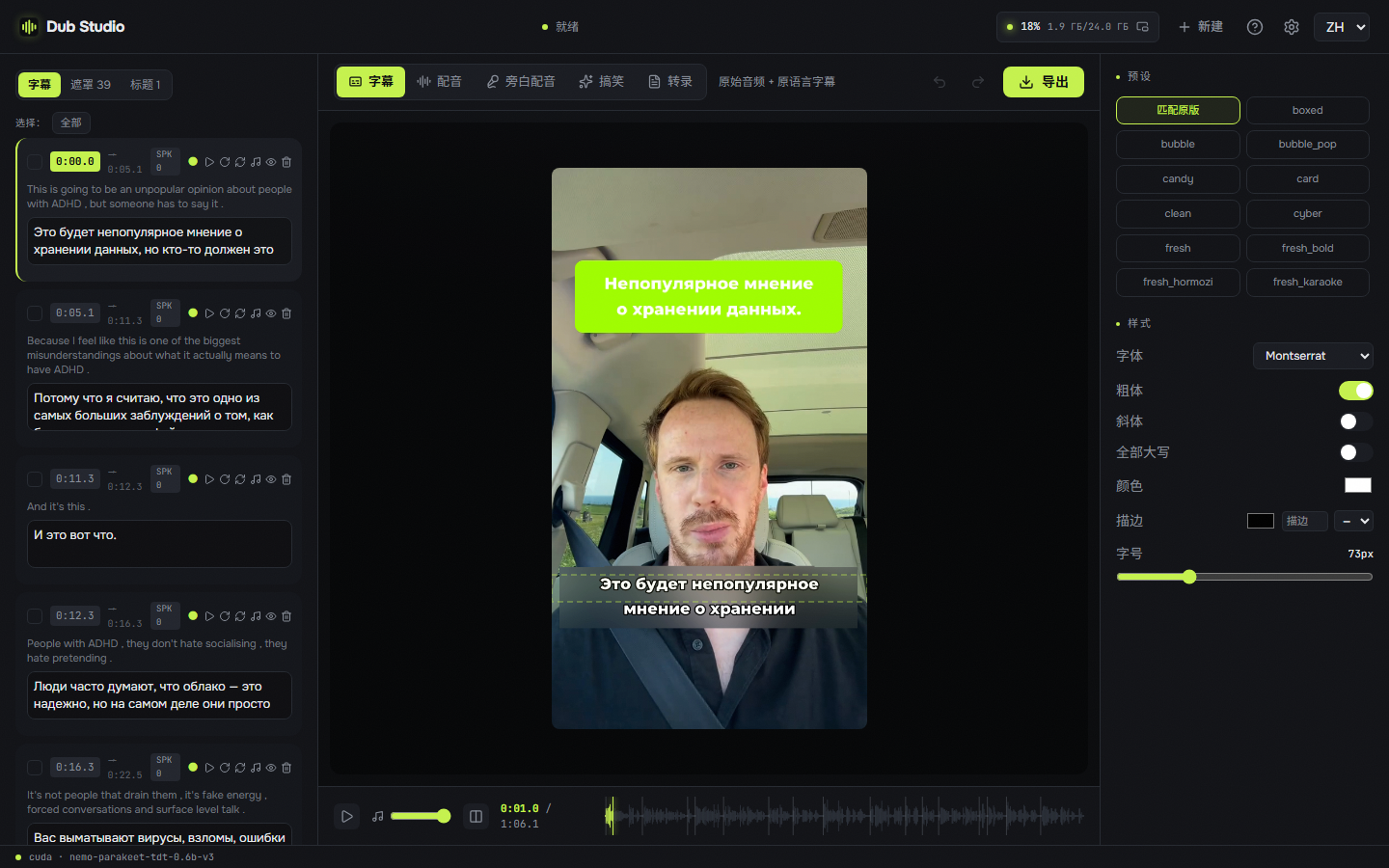Tick the checkbox for the 0:05.1 segment
The width and height of the screenshot is (1389, 868).
pos(35,313)
